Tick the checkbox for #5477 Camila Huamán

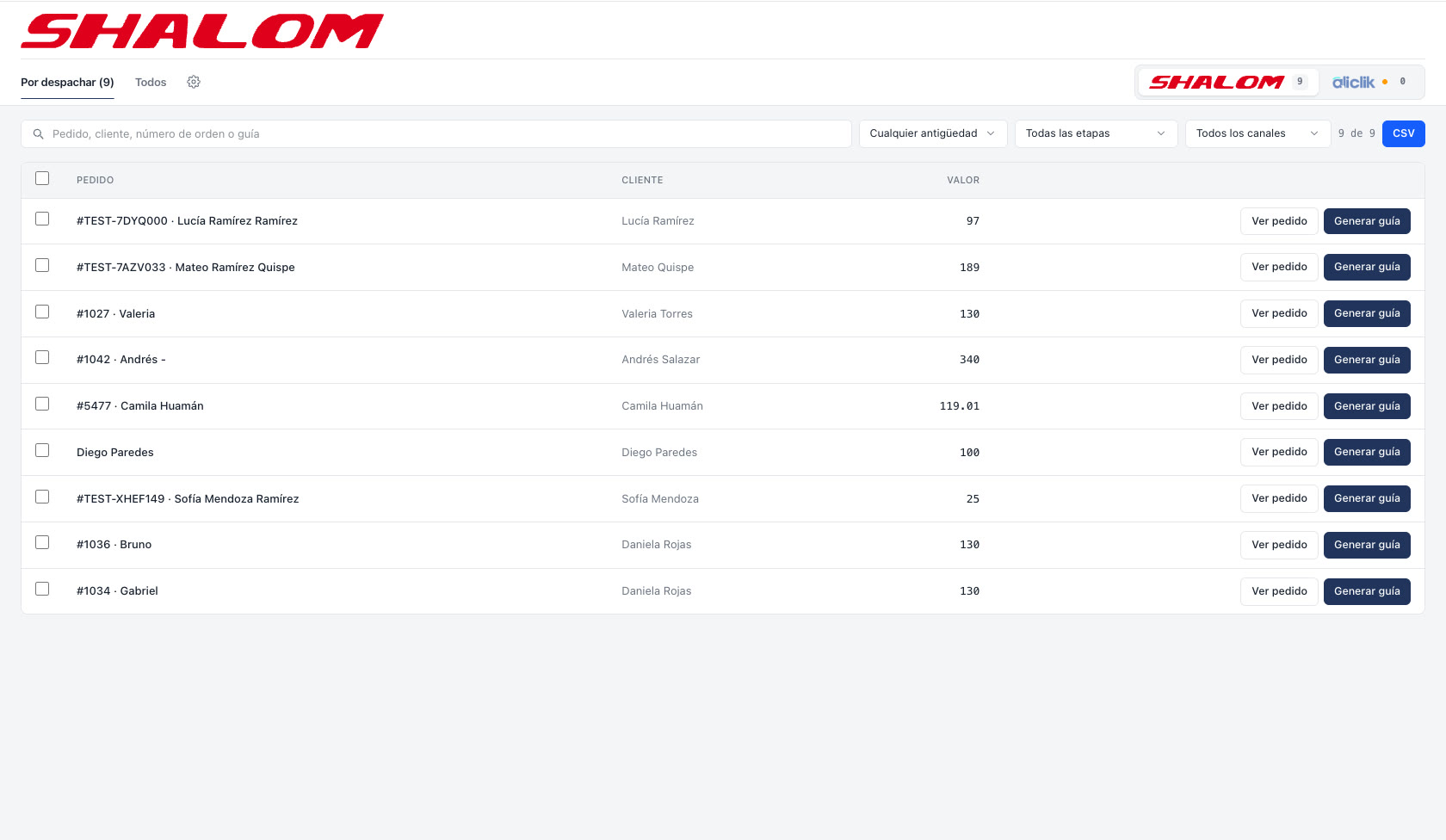tap(42, 404)
